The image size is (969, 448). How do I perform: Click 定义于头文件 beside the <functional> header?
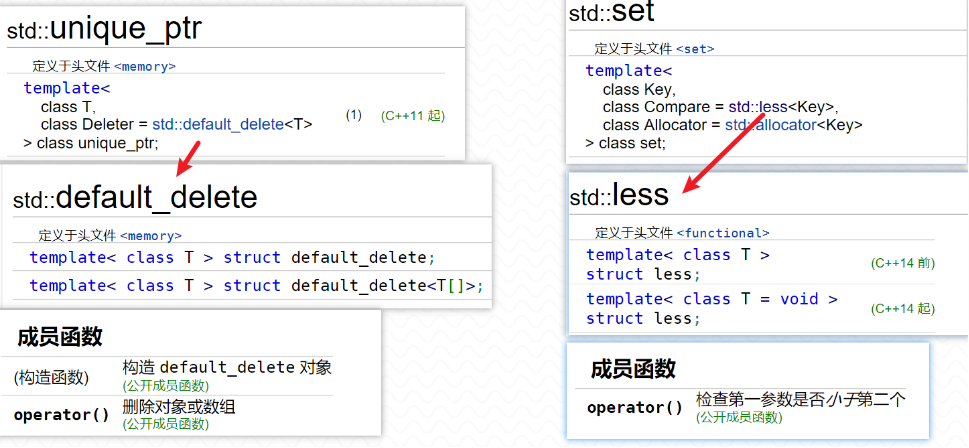tap(634, 233)
